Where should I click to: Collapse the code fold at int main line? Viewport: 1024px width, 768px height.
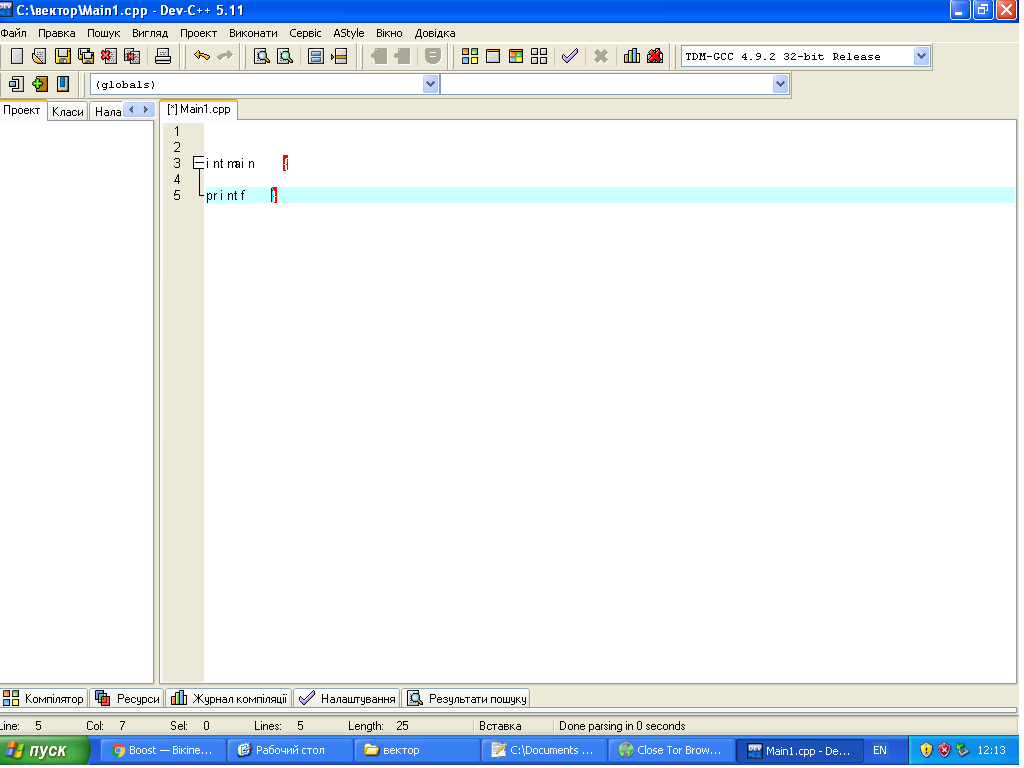coord(198,163)
